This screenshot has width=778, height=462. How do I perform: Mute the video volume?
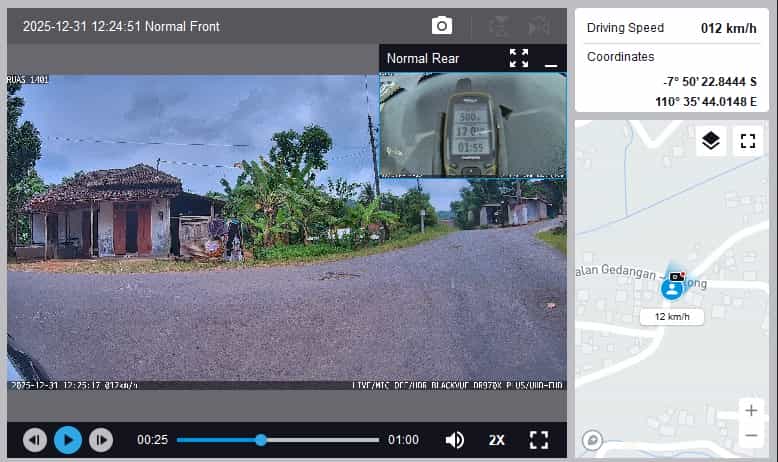point(454,440)
